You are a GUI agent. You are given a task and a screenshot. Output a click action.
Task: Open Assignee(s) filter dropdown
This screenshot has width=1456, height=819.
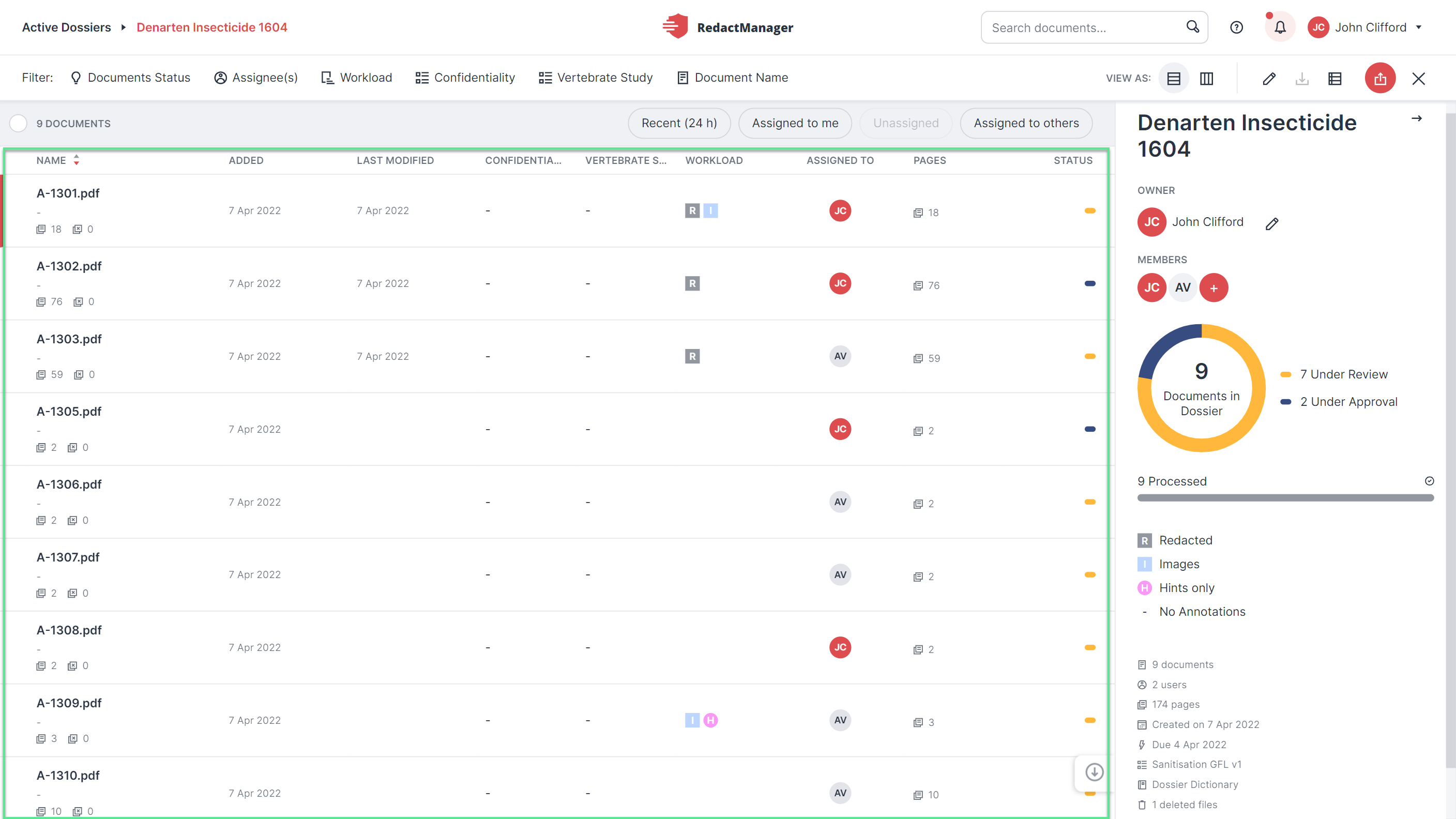tap(255, 78)
